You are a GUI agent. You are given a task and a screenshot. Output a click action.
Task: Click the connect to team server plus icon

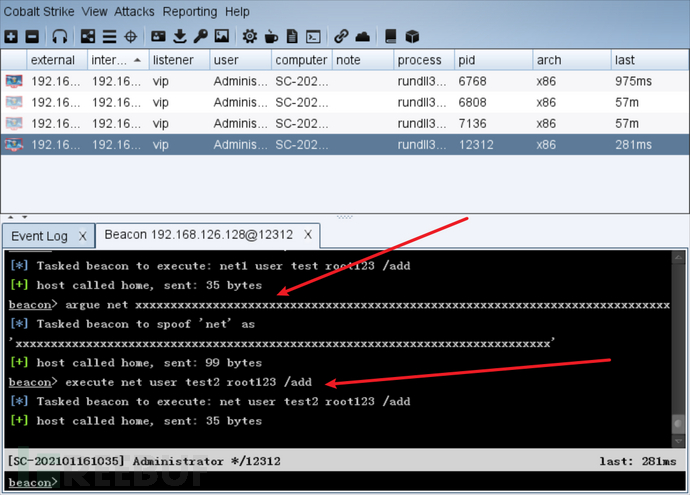click(11, 36)
